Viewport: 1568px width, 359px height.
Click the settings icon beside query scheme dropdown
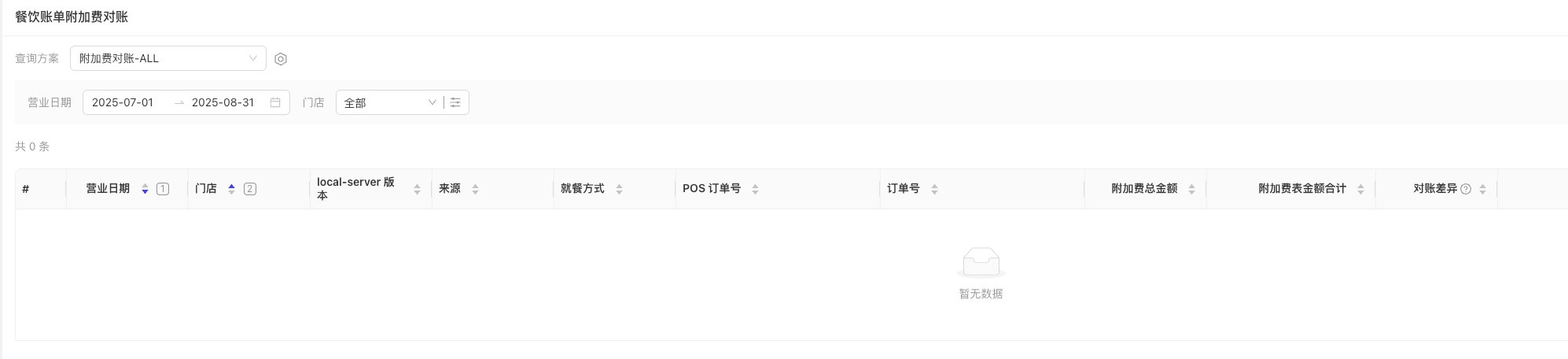click(x=281, y=59)
